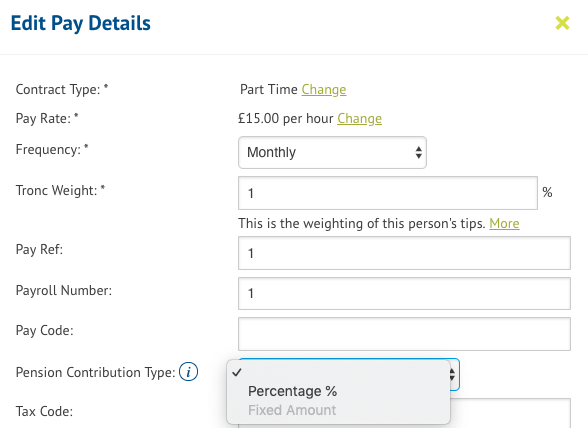
Task: Click into the Pay Ref field
Action: click(404, 253)
